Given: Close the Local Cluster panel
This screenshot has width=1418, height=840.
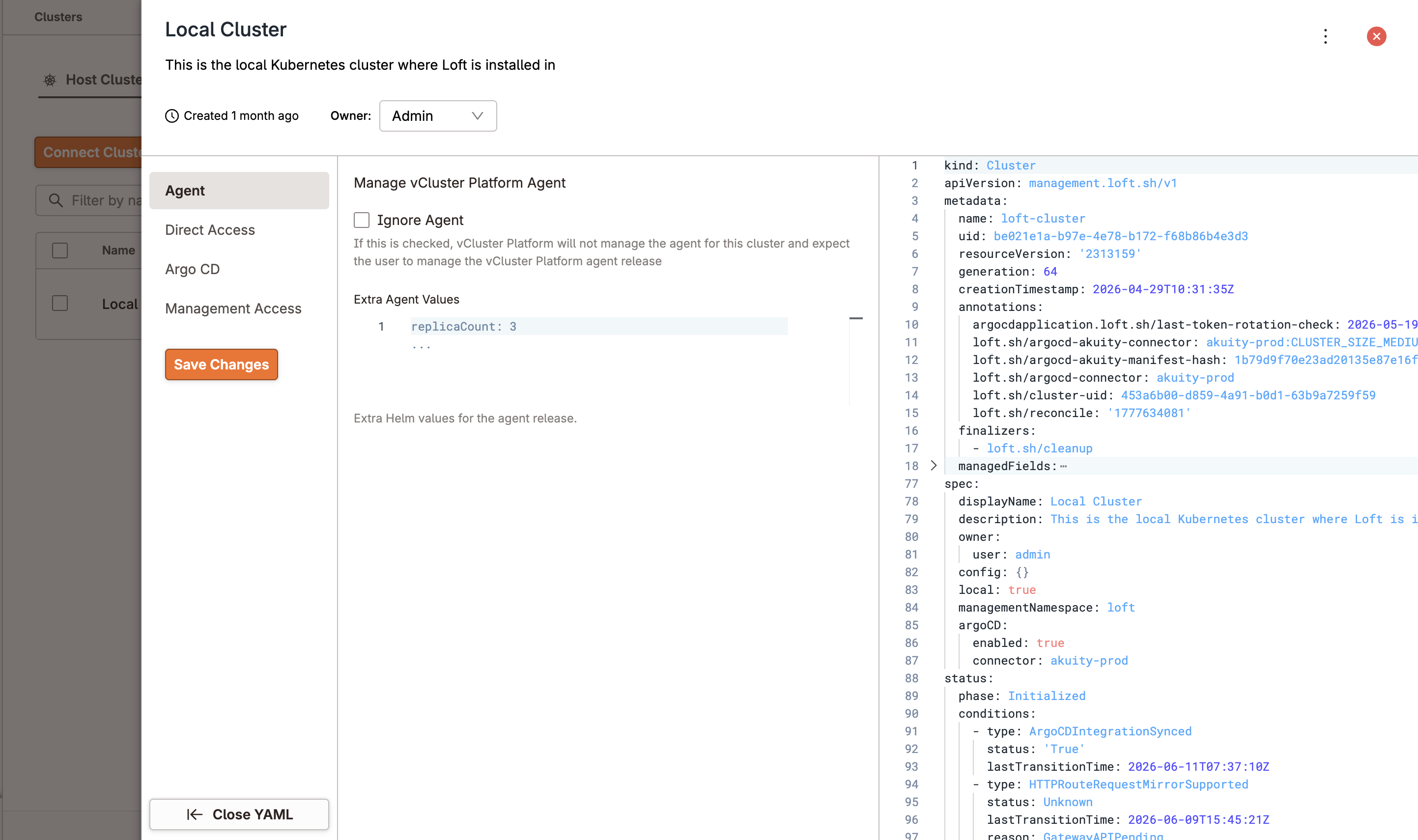Looking at the screenshot, I should pyautogui.click(x=1376, y=36).
